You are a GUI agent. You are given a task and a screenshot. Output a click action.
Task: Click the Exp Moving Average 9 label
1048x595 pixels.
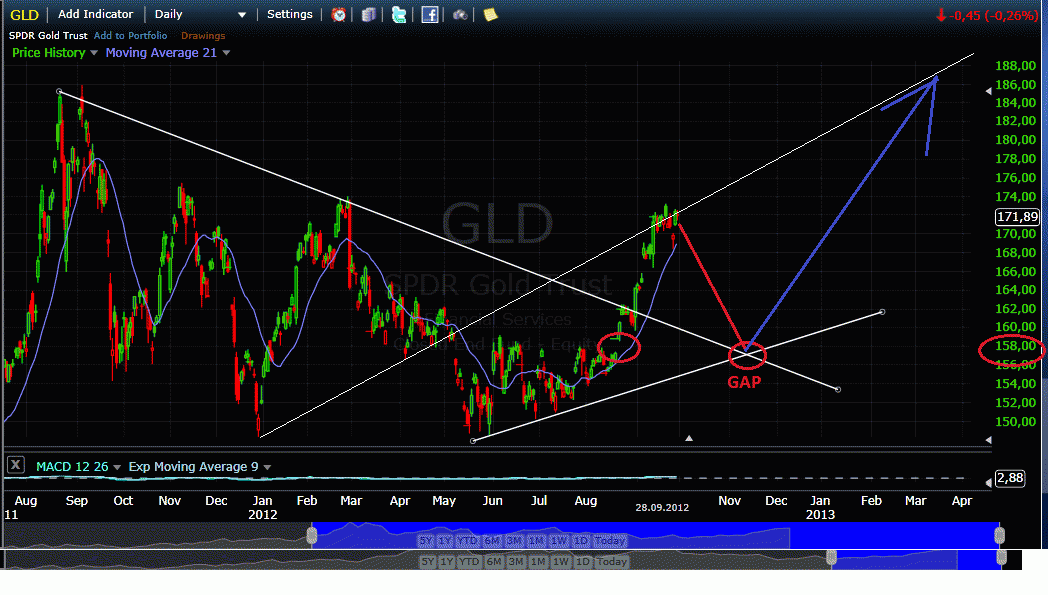(x=193, y=467)
